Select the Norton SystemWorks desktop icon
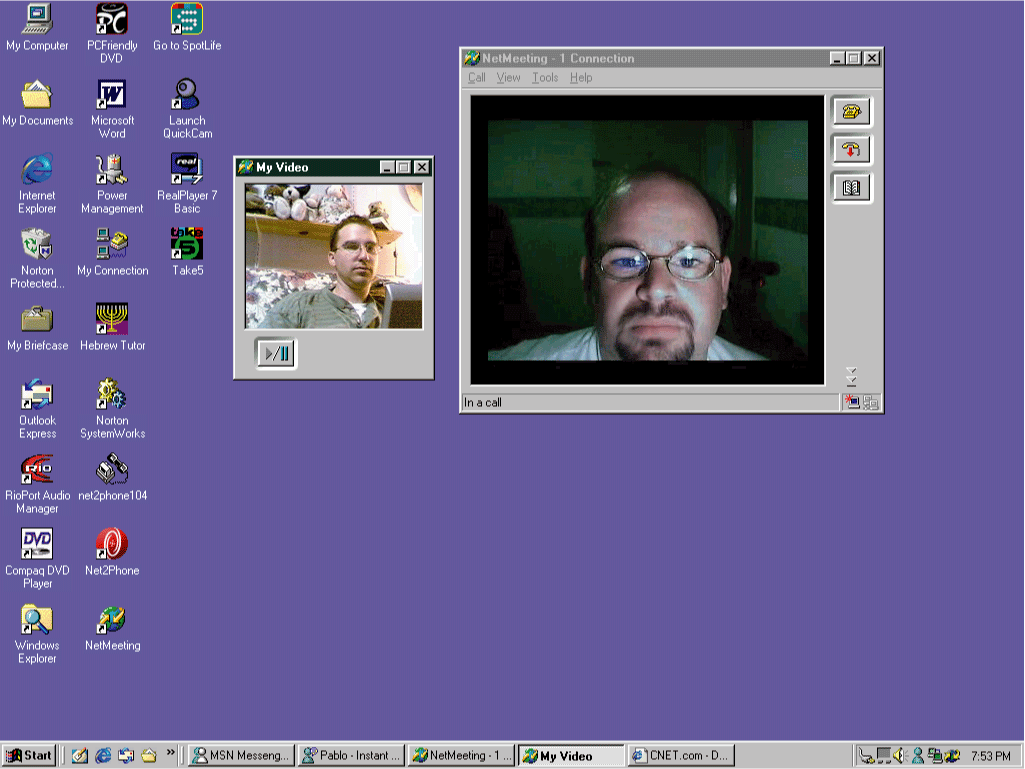The width and height of the screenshot is (1025, 769). (112, 409)
